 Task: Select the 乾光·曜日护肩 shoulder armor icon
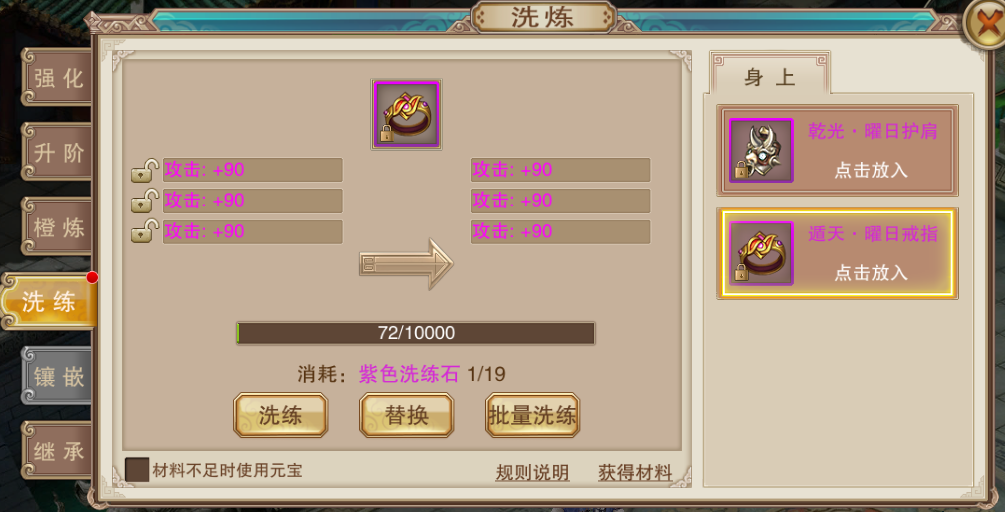click(761, 151)
